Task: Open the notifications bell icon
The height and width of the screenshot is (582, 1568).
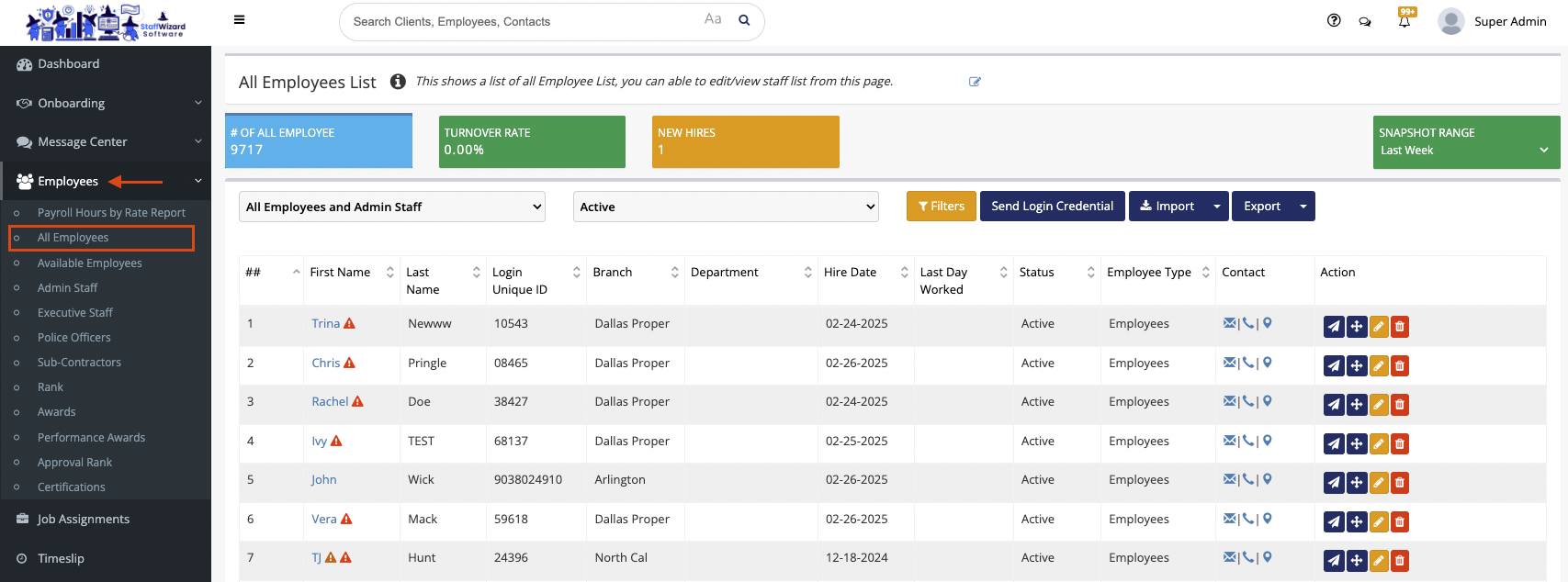Action: [x=1404, y=20]
